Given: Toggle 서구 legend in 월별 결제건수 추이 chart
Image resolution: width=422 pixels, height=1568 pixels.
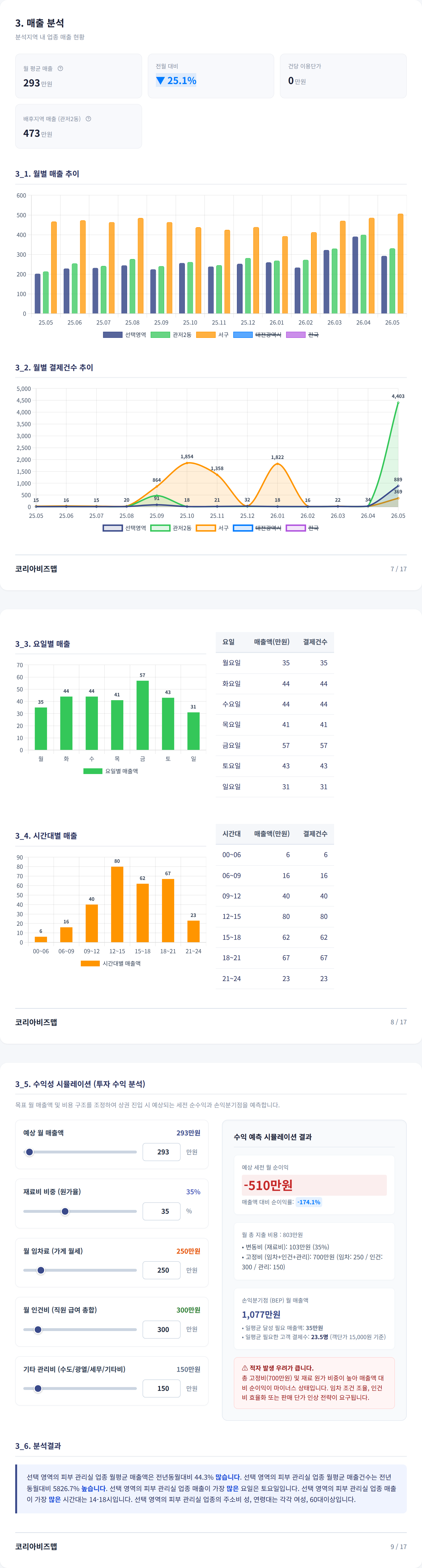Looking at the screenshot, I should tap(212, 528).
